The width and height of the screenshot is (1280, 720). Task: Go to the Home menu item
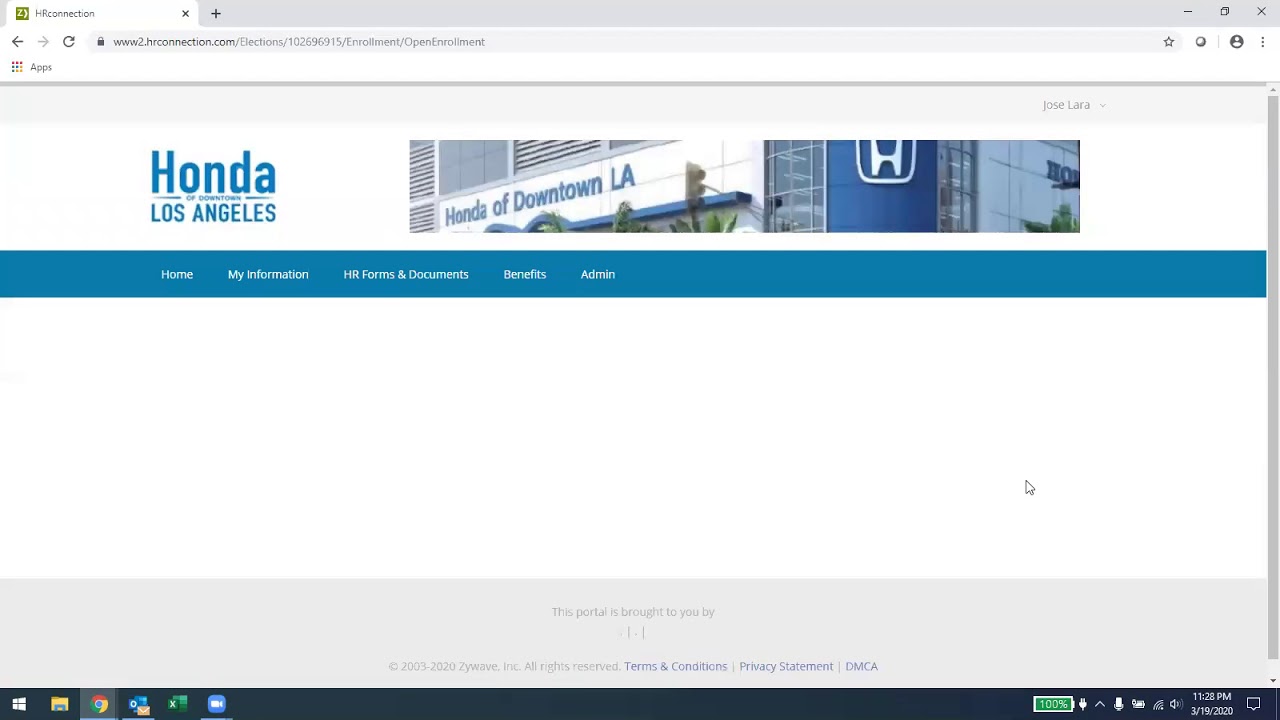[177, 274]
